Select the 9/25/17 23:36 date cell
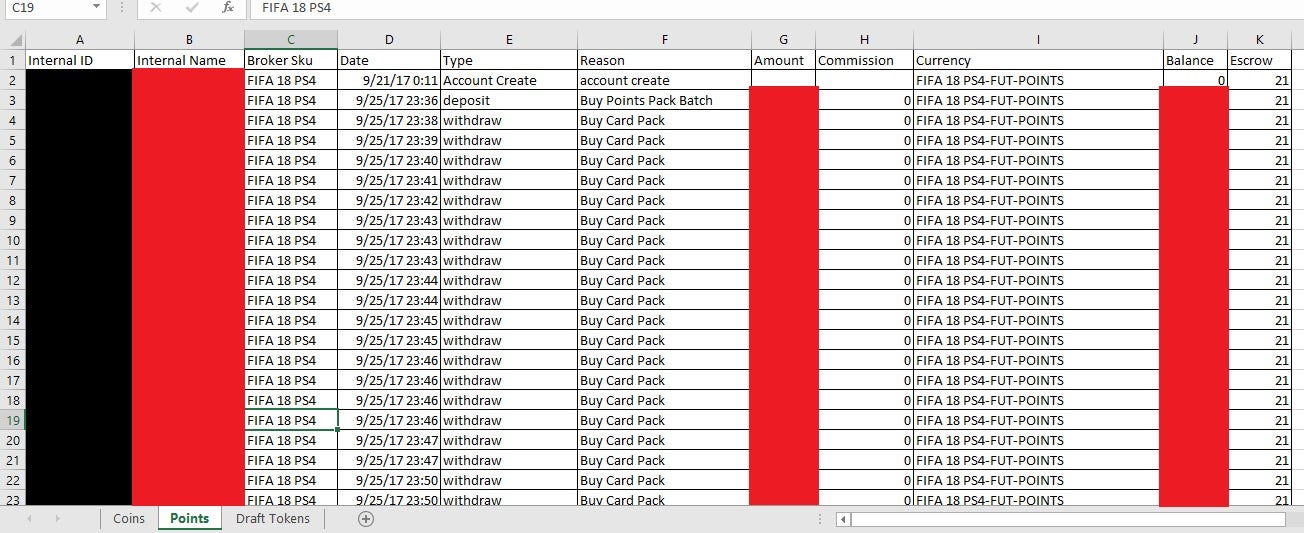1304x533 pixels. pos(389,100)
